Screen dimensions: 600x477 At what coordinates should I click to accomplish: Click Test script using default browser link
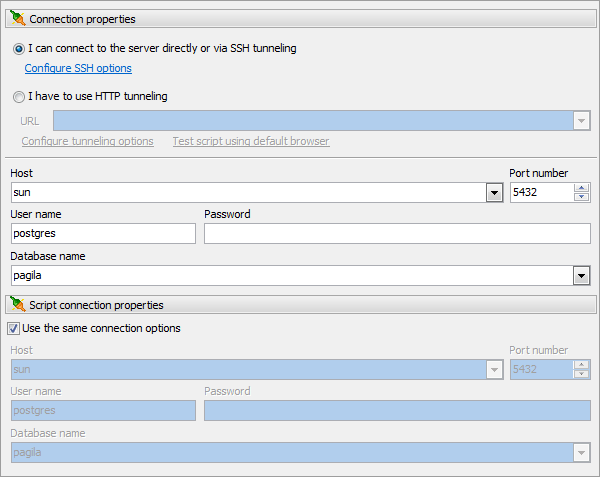pyautogui.click(x=251, y=141)
